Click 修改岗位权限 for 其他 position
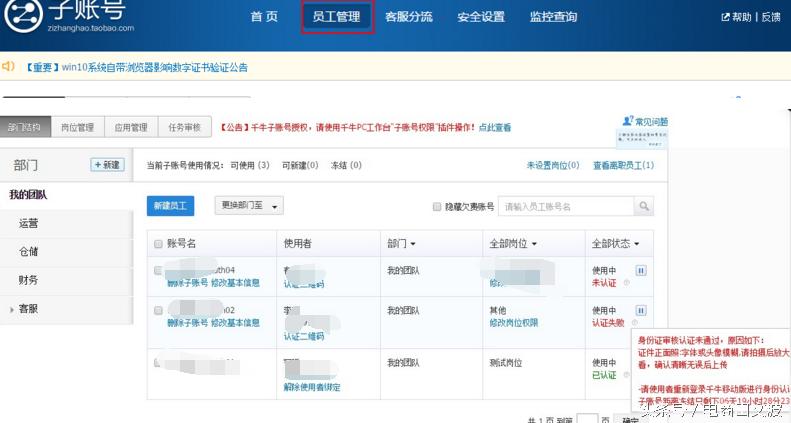The height and width of the screenshot is (423, 791). click(x=514, y=323)
